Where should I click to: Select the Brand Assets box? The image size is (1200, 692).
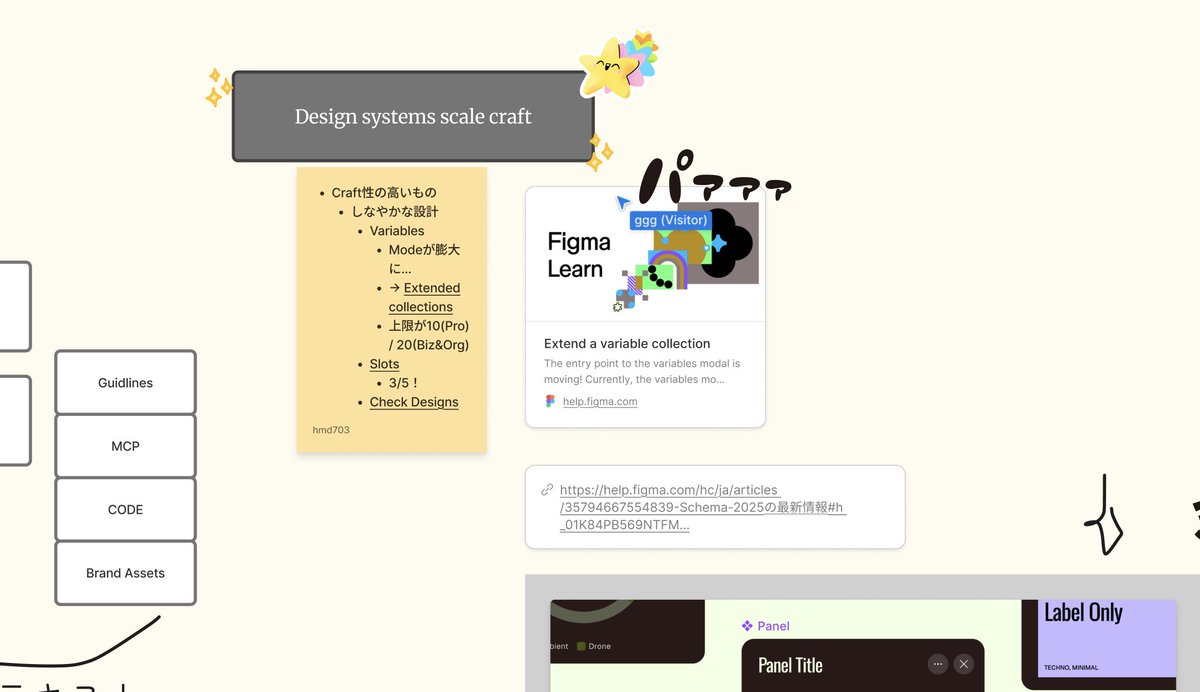pos(125,573)
